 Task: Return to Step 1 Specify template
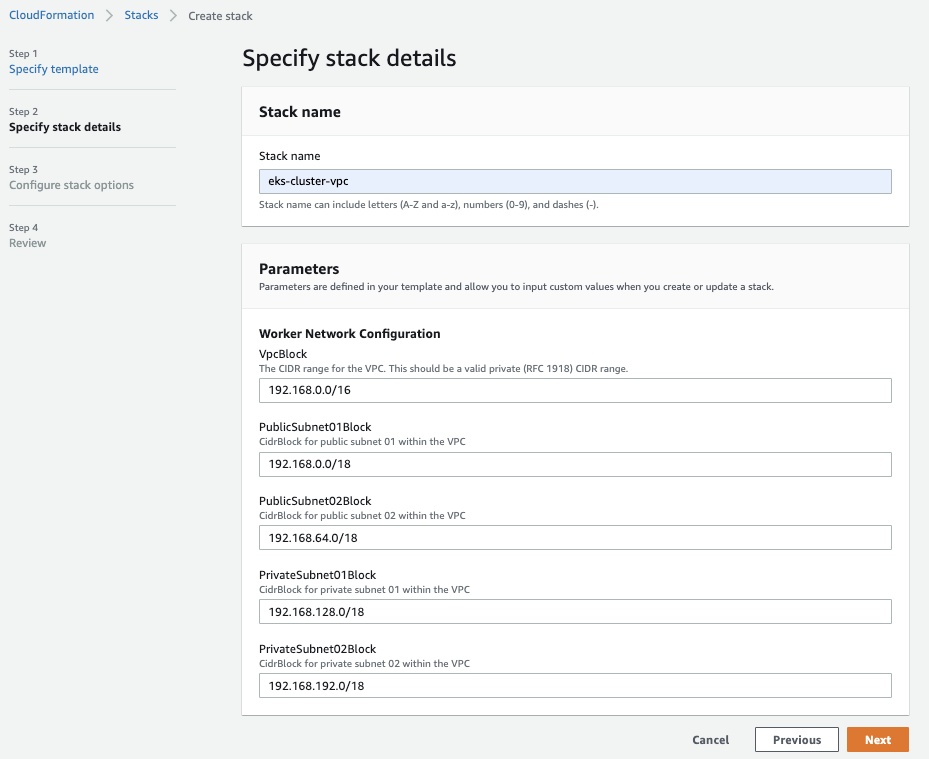[x=54, y=69]
